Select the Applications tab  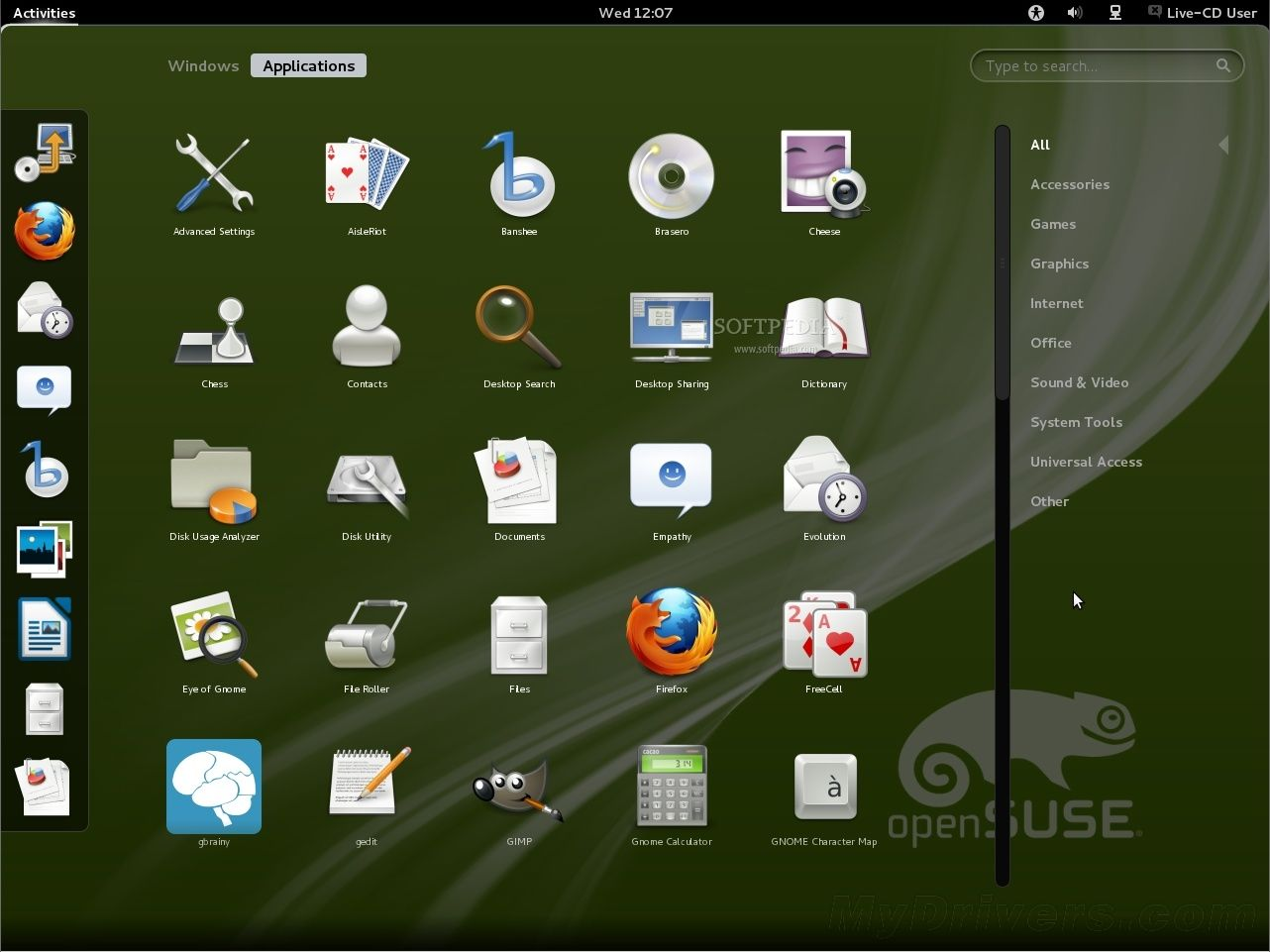click(x=308, y=65)
